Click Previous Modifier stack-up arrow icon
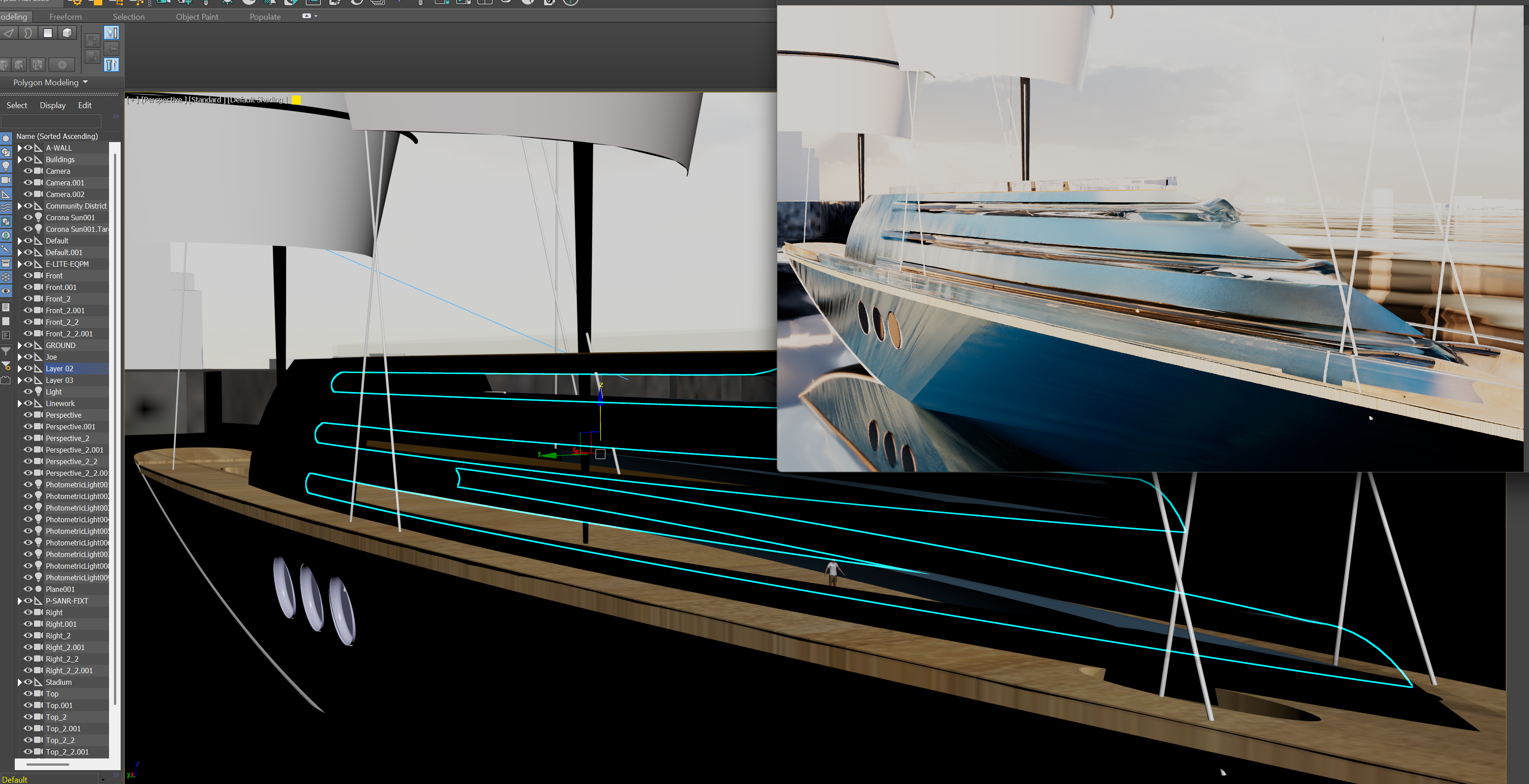This screenshot has height=784, width=1529. click(92, 40)
